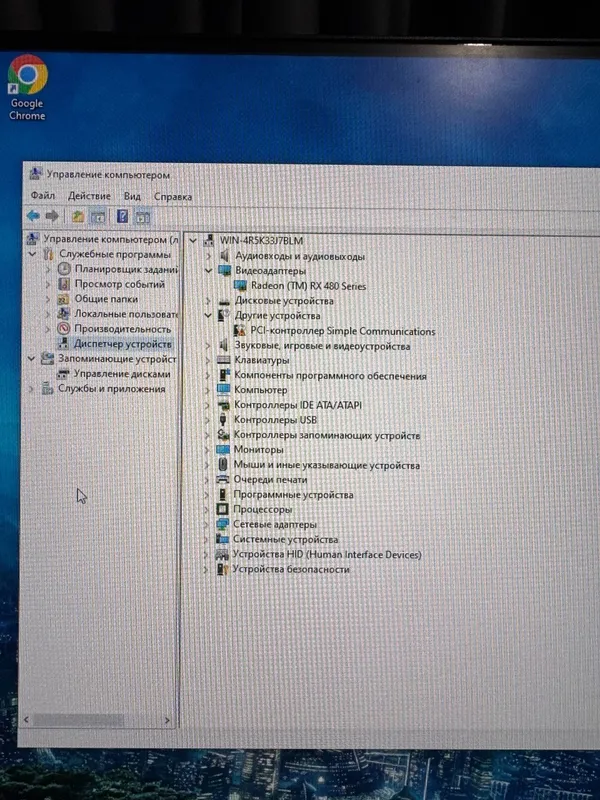Viewport: 600px width, 800px height.
Task: Expand Общие папки node
Action: coord(48,299)
